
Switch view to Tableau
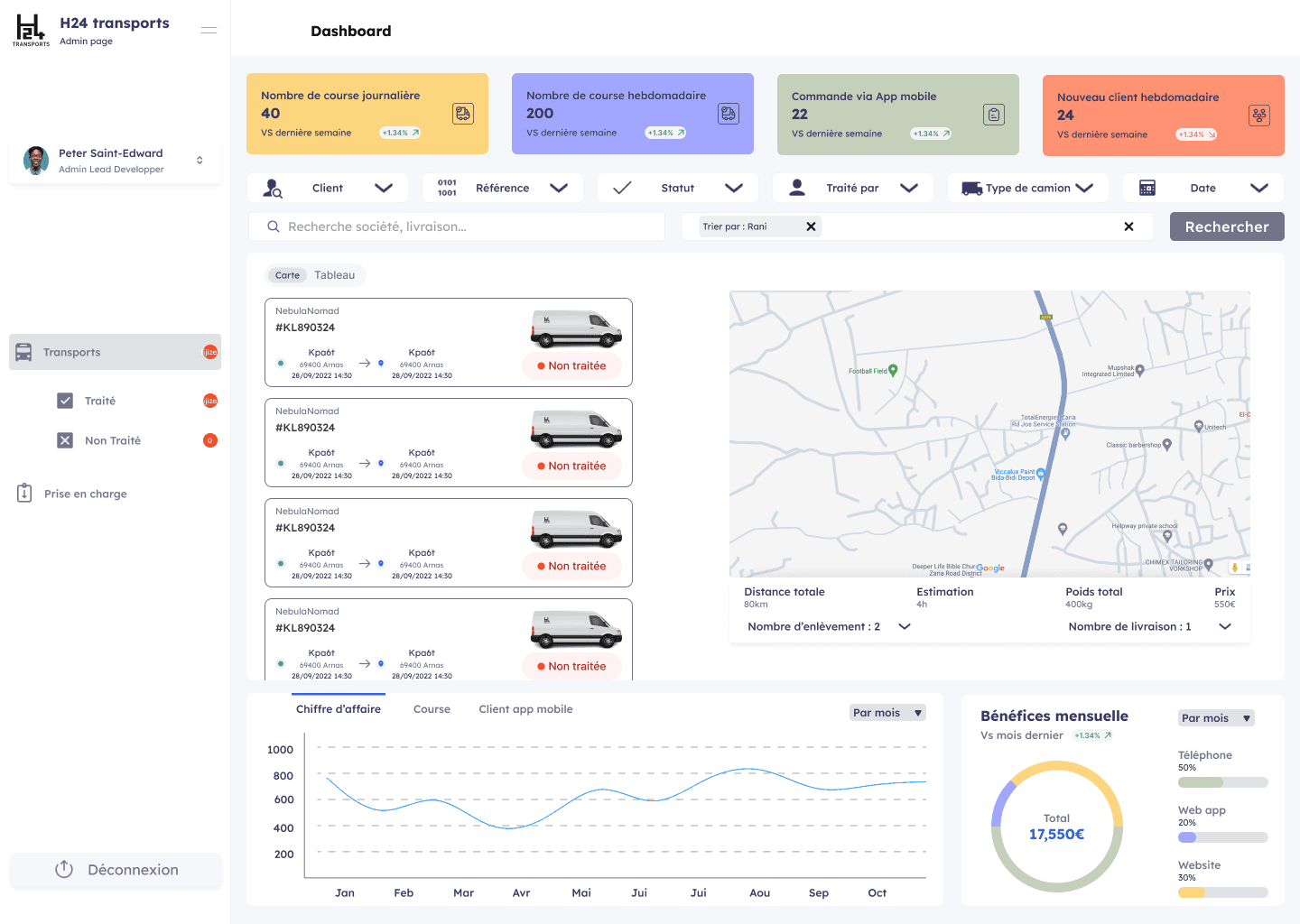click(x=334, y=275)
